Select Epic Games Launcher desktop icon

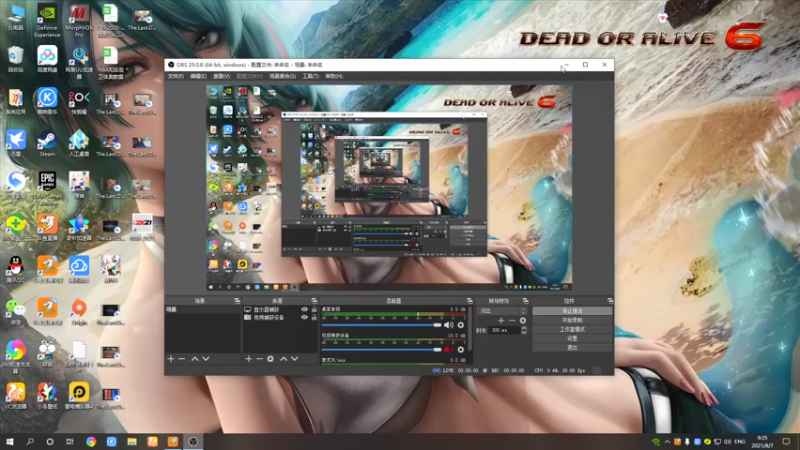[x=47, y=188]
